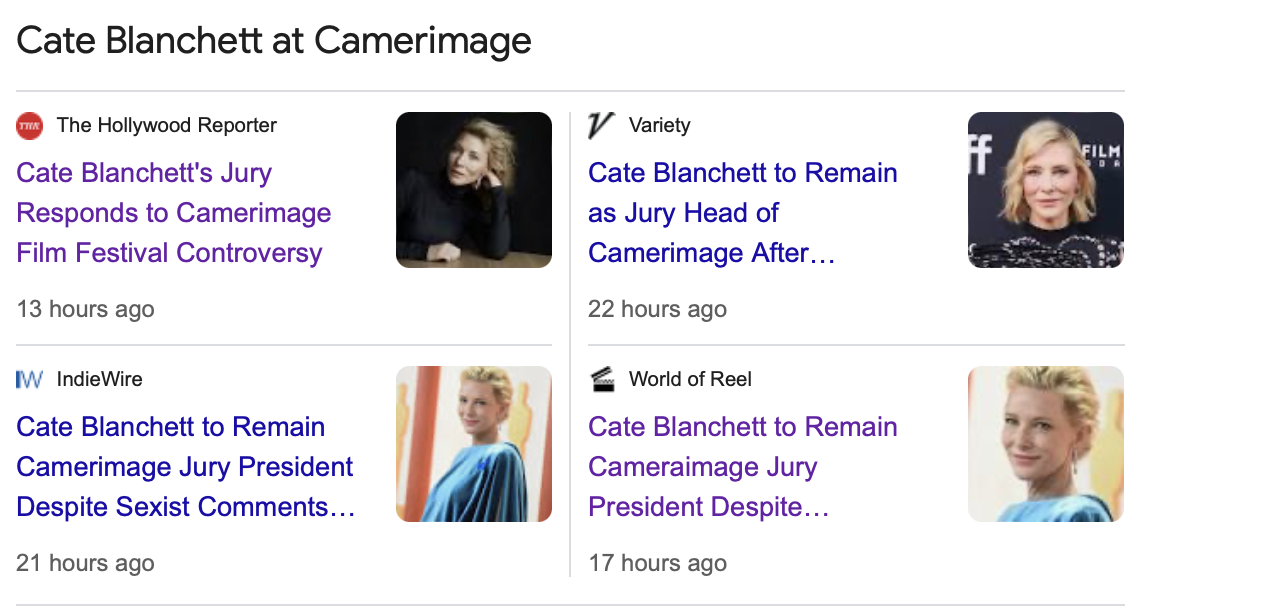This screenshot has width=1280, height=614.
Task: Open "Remain Cameraimage Jury President" headline link
Action: coord(742,467)
